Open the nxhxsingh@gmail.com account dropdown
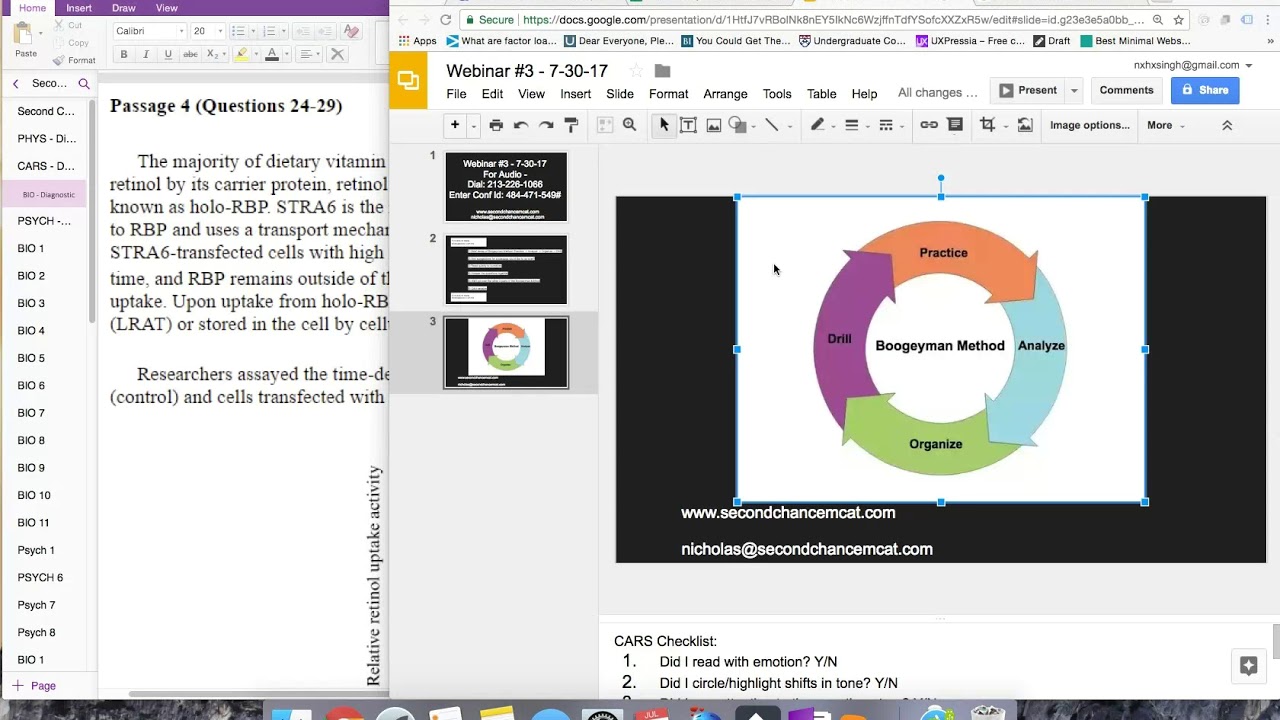This screenshot has width=1280, height=720. pyautogui.click(x=1193, y=65)
